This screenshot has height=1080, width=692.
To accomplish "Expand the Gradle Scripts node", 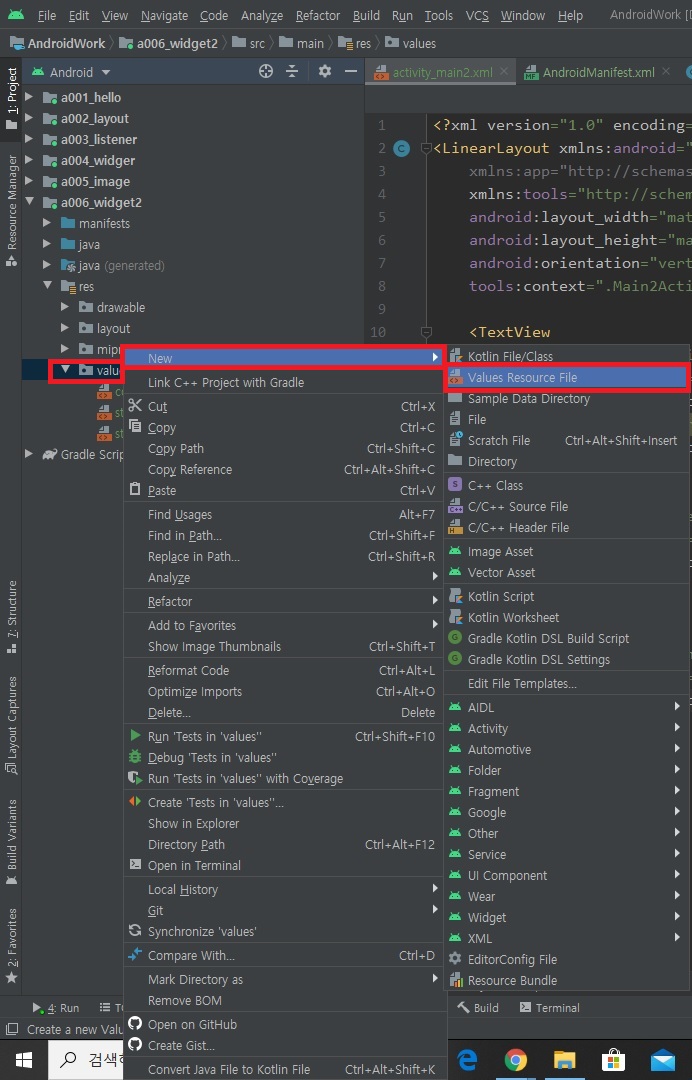I will click(x=29, y=454).
